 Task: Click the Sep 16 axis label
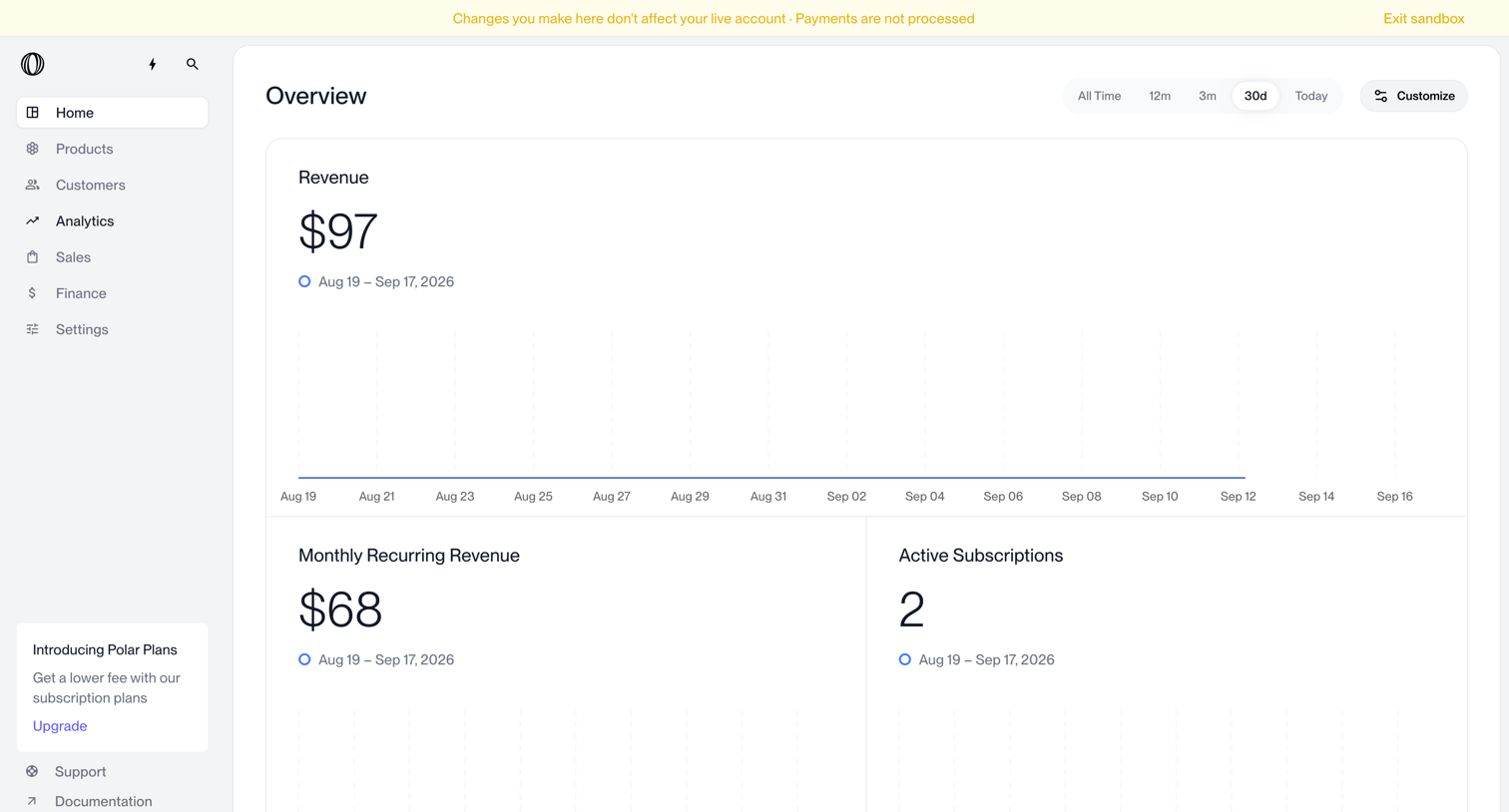pos(1395,496)
